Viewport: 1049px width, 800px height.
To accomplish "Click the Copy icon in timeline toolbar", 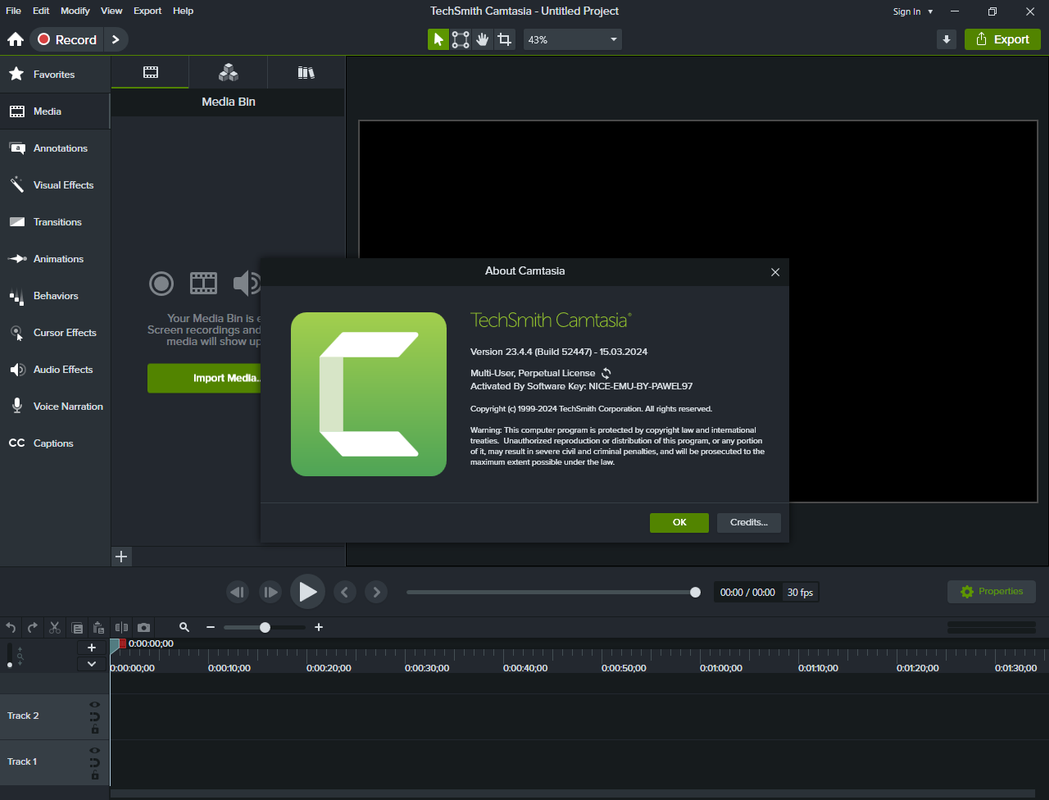I will [x=77, y=627].
